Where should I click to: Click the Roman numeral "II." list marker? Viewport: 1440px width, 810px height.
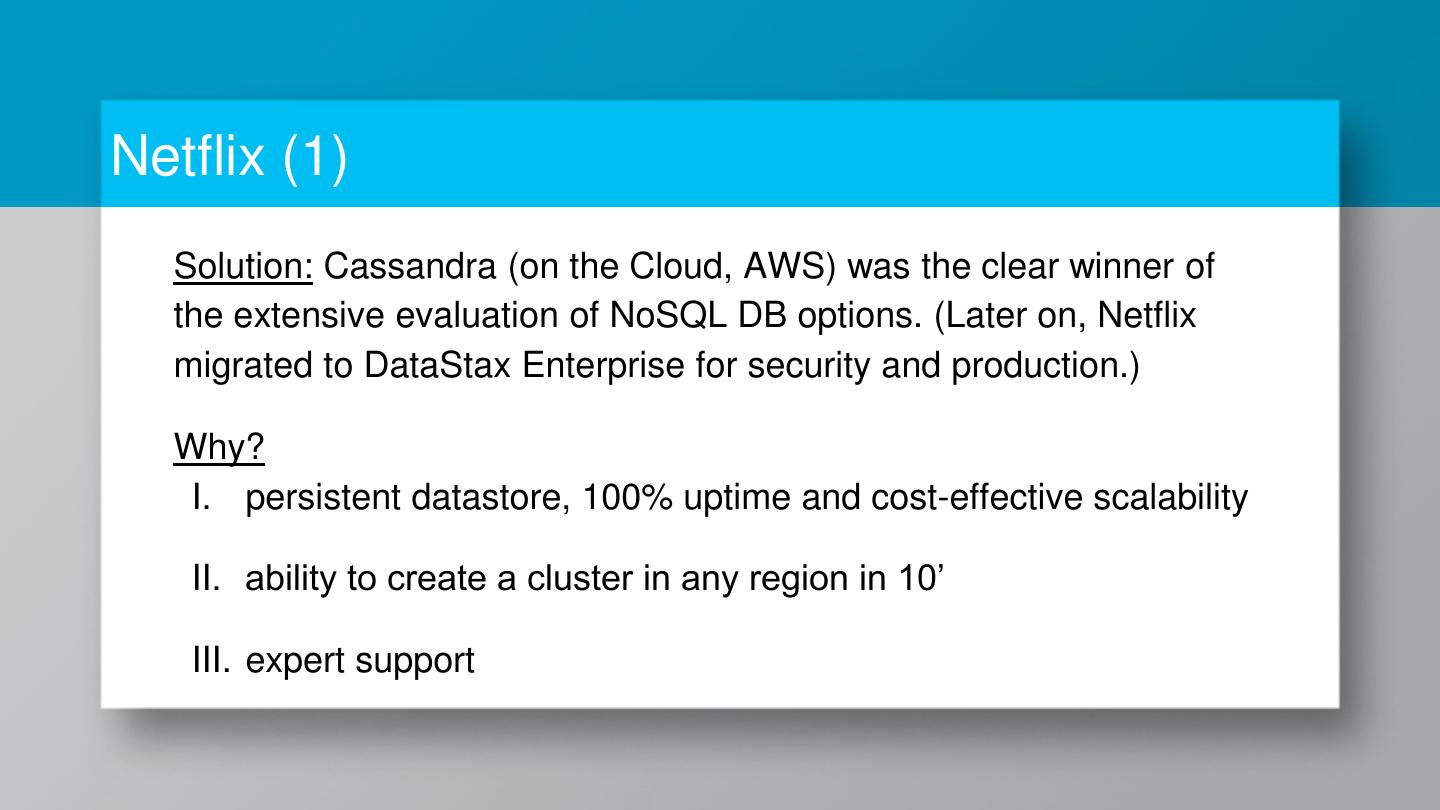[x=205, y=579]
